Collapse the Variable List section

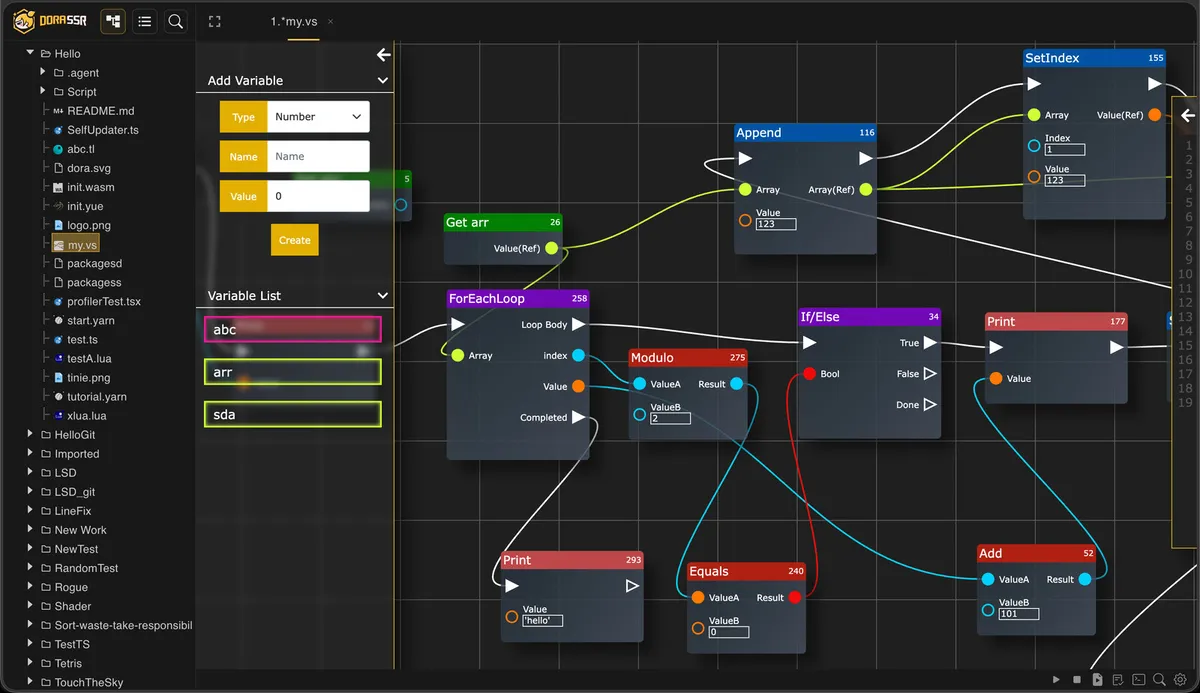[x=382, y=296]
